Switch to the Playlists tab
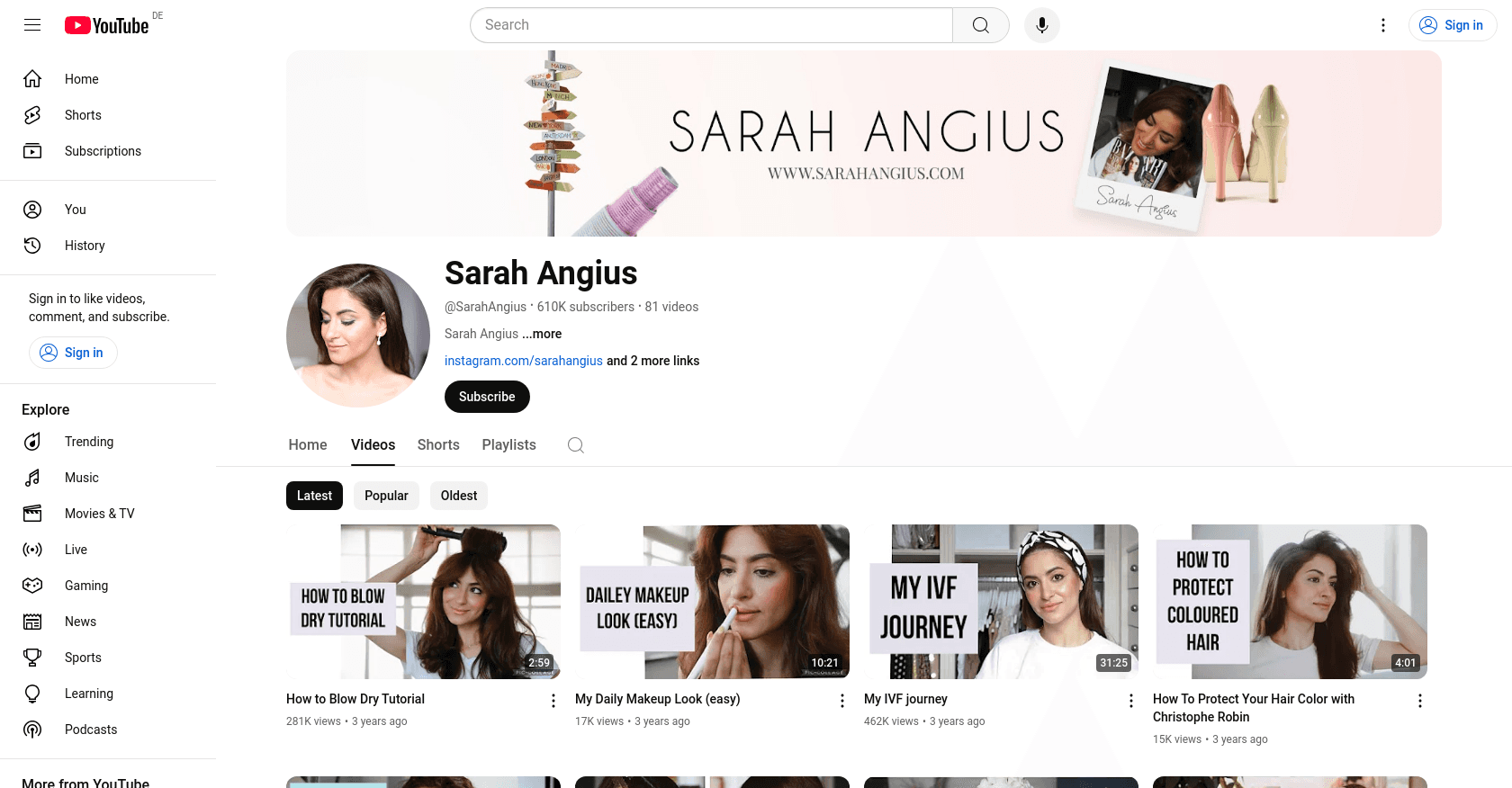 tap(508, 445)
